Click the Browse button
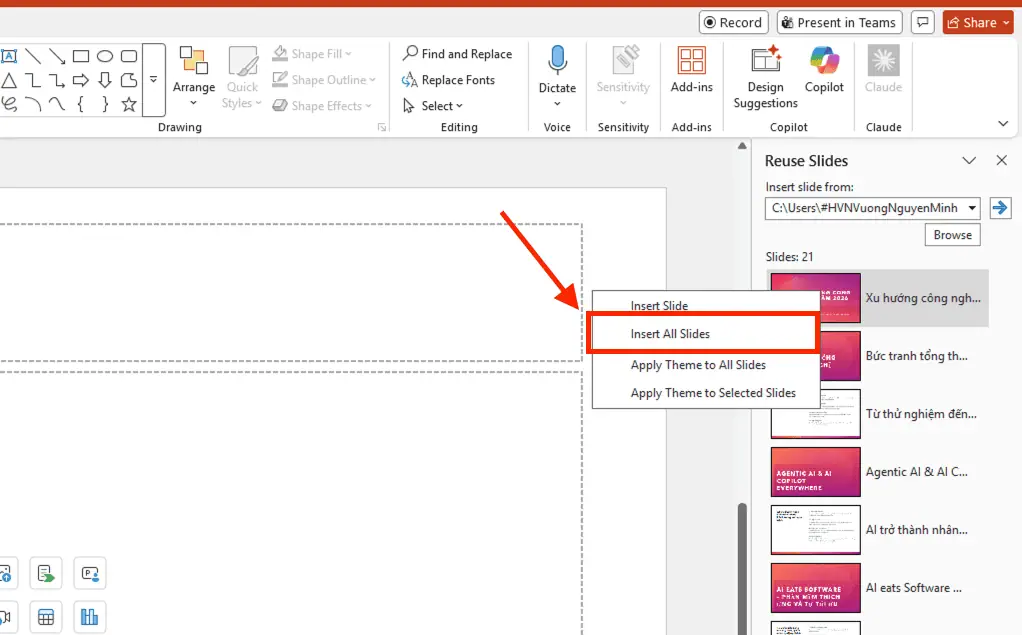Screen dimensions: 1022x635 point(952,235)
